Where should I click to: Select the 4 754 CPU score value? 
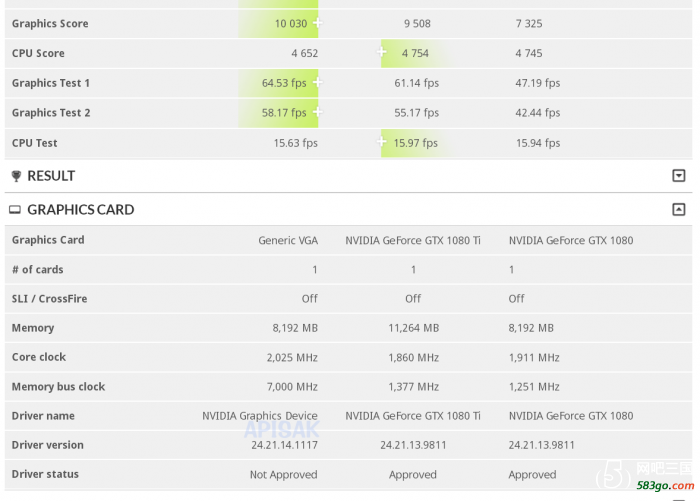(x=415, y=54)
